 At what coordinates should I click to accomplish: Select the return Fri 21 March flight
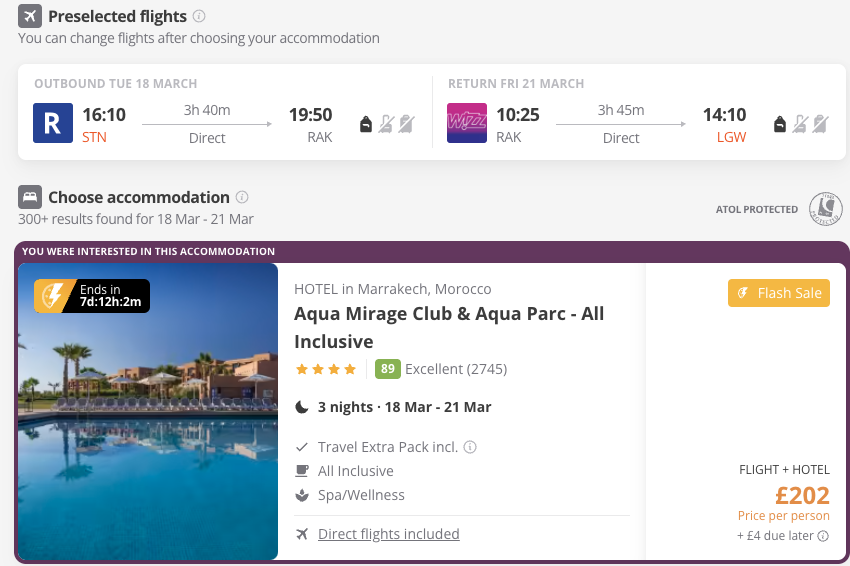[639, 112]
